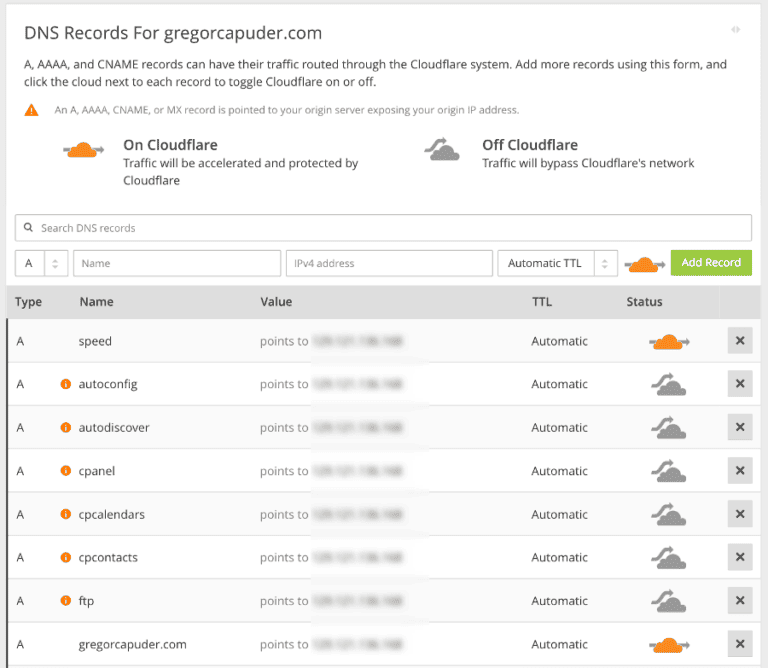Click the Automatic TTL value for ftp

click(559, 601)
